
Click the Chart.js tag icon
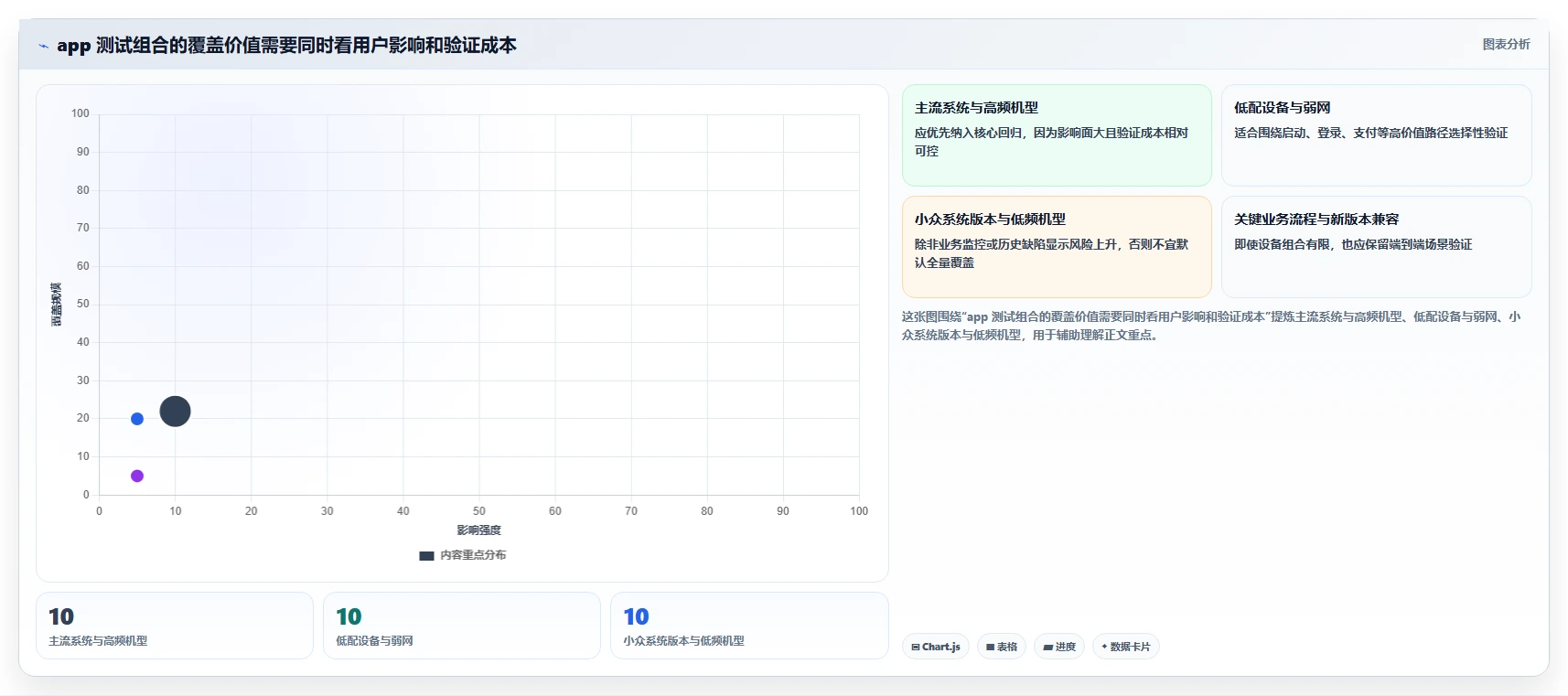pos(916,647)
